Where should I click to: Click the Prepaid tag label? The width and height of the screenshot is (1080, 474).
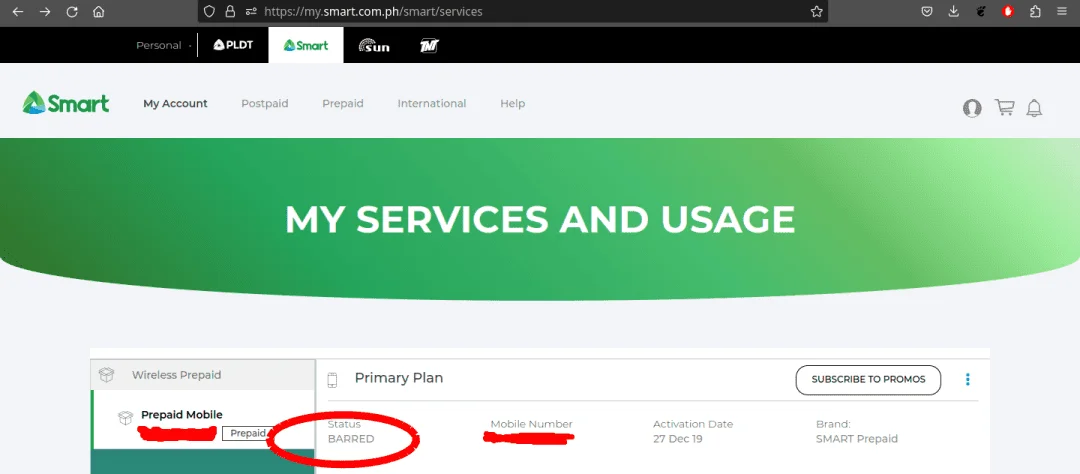tap(247, 433)
